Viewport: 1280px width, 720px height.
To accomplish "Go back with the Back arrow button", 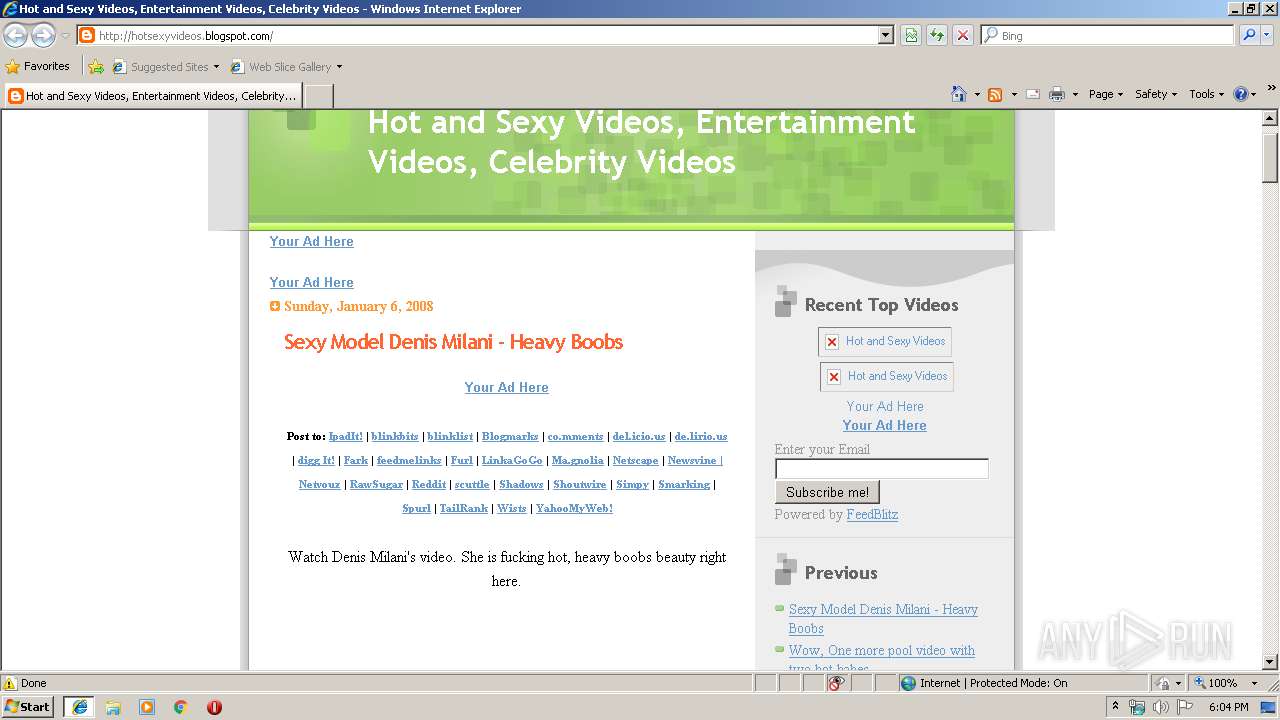I will coord(16,36).
